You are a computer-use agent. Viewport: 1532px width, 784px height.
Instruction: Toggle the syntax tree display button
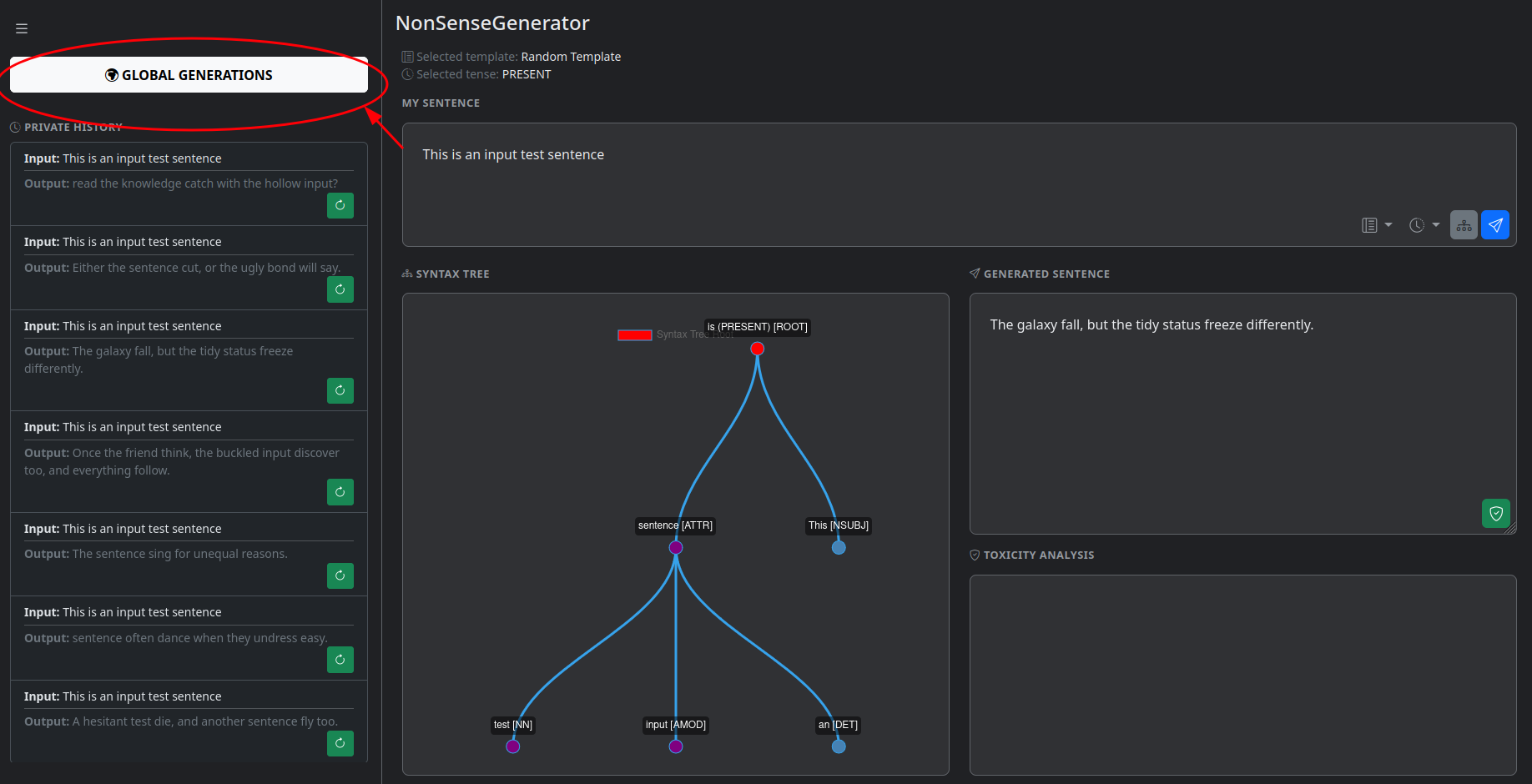point(1464,225)
